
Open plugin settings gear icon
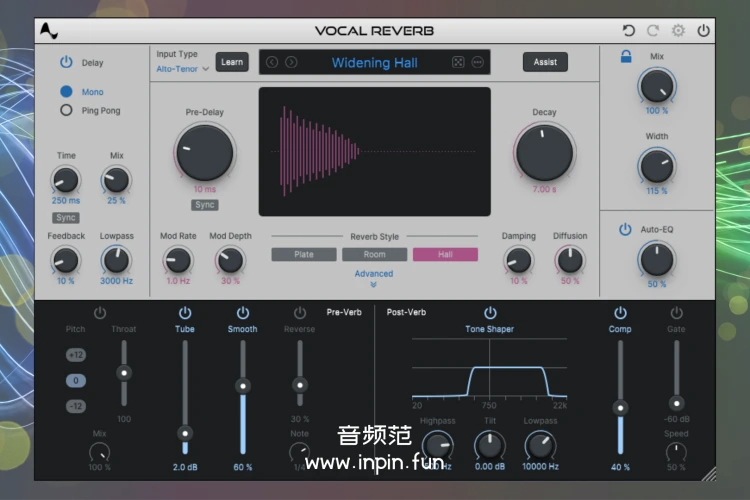[x=678, y=31]
